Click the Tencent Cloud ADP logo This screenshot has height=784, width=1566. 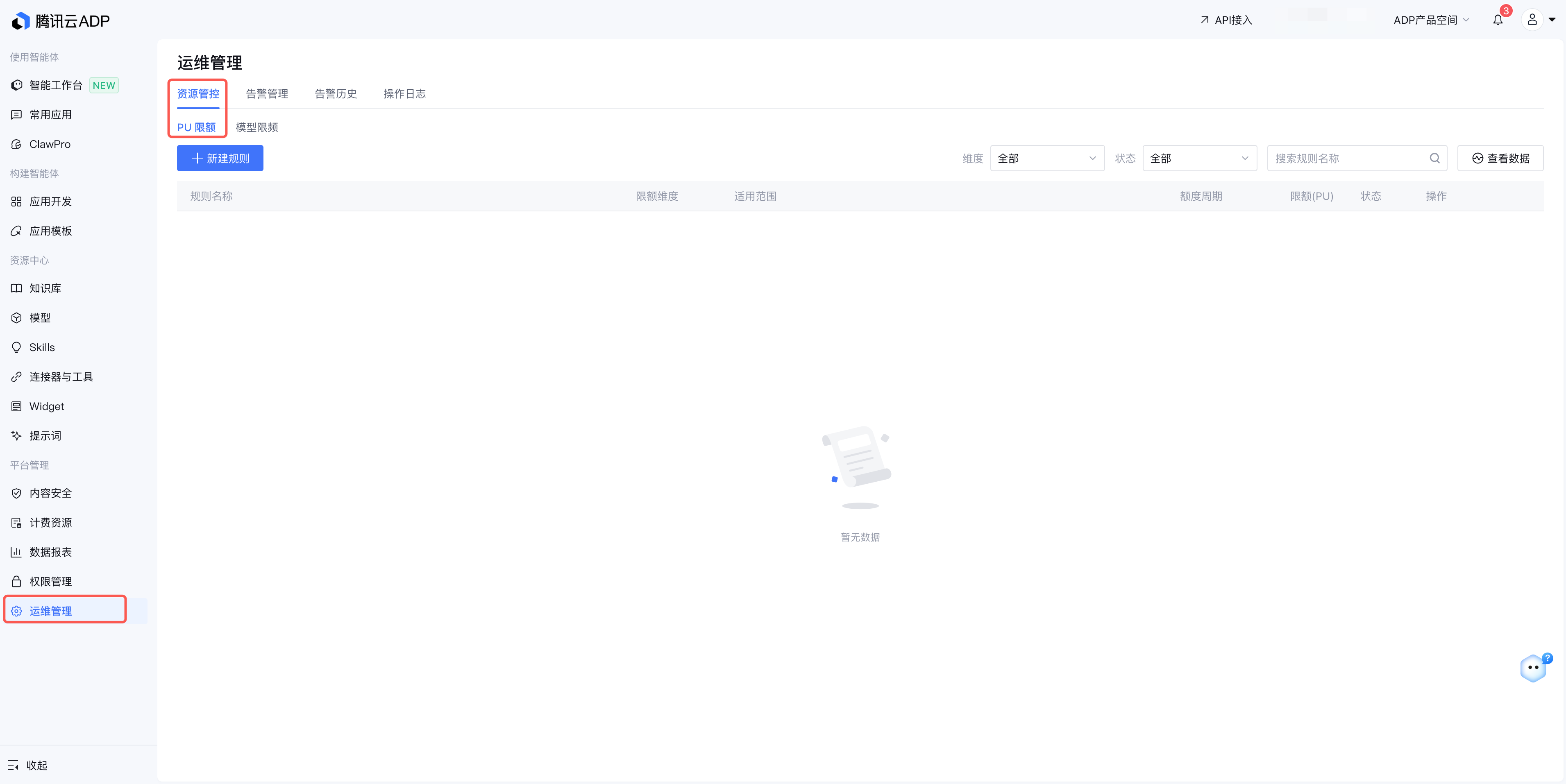61,20
